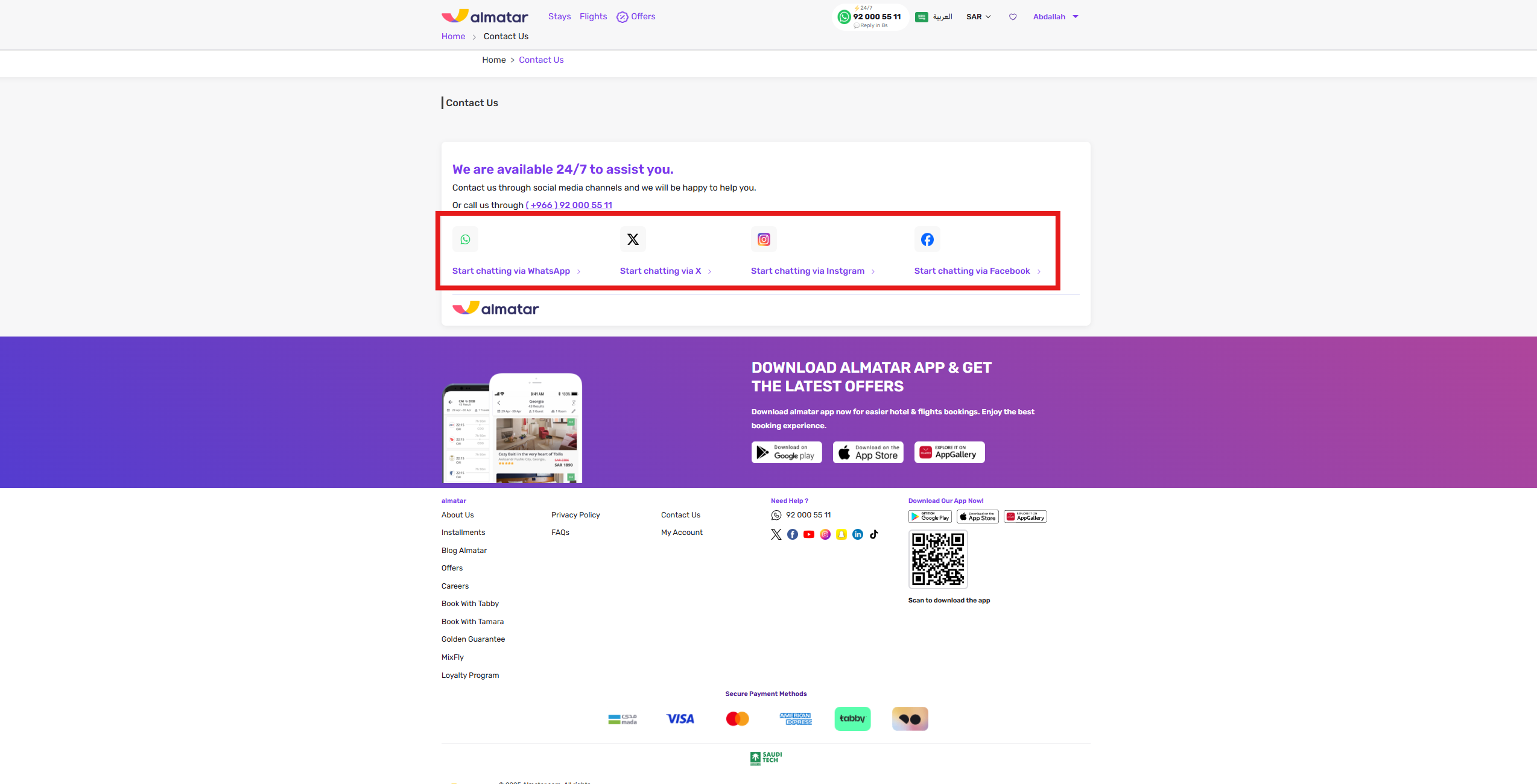Viewport: 1537px width, 784px height.
Task: Click the X social icon tile
Action: coord(632,239)
